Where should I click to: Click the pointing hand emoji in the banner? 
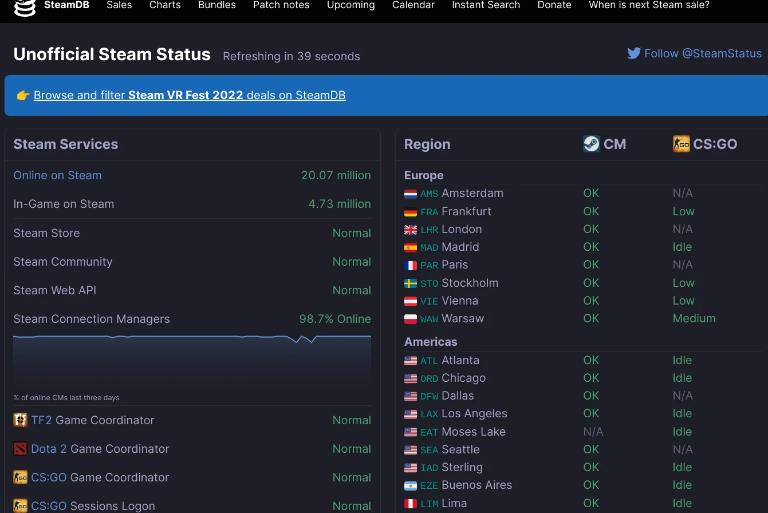point(23,95)
